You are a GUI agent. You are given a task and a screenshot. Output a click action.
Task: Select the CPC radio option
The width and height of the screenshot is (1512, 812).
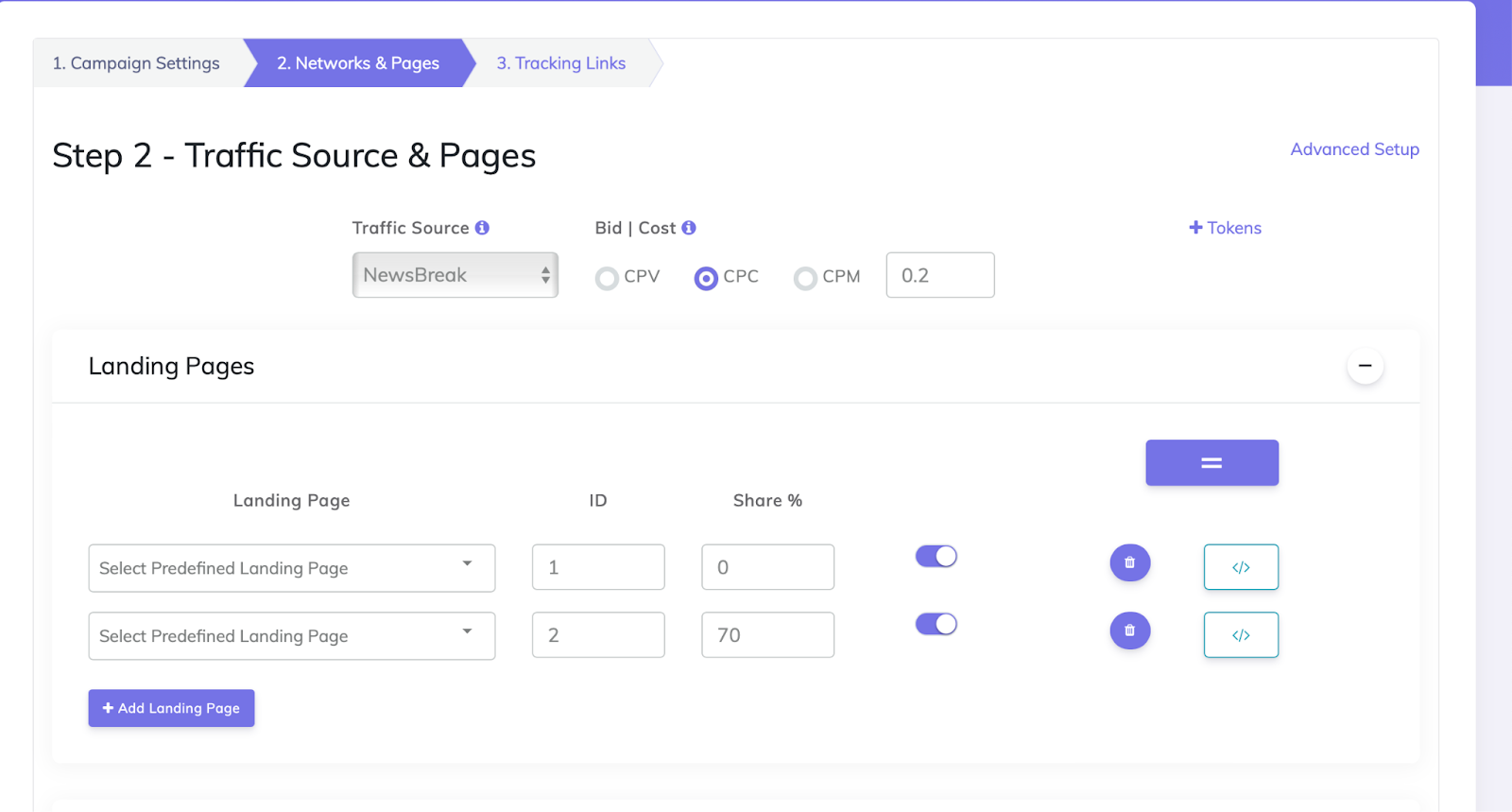[706, 278]
